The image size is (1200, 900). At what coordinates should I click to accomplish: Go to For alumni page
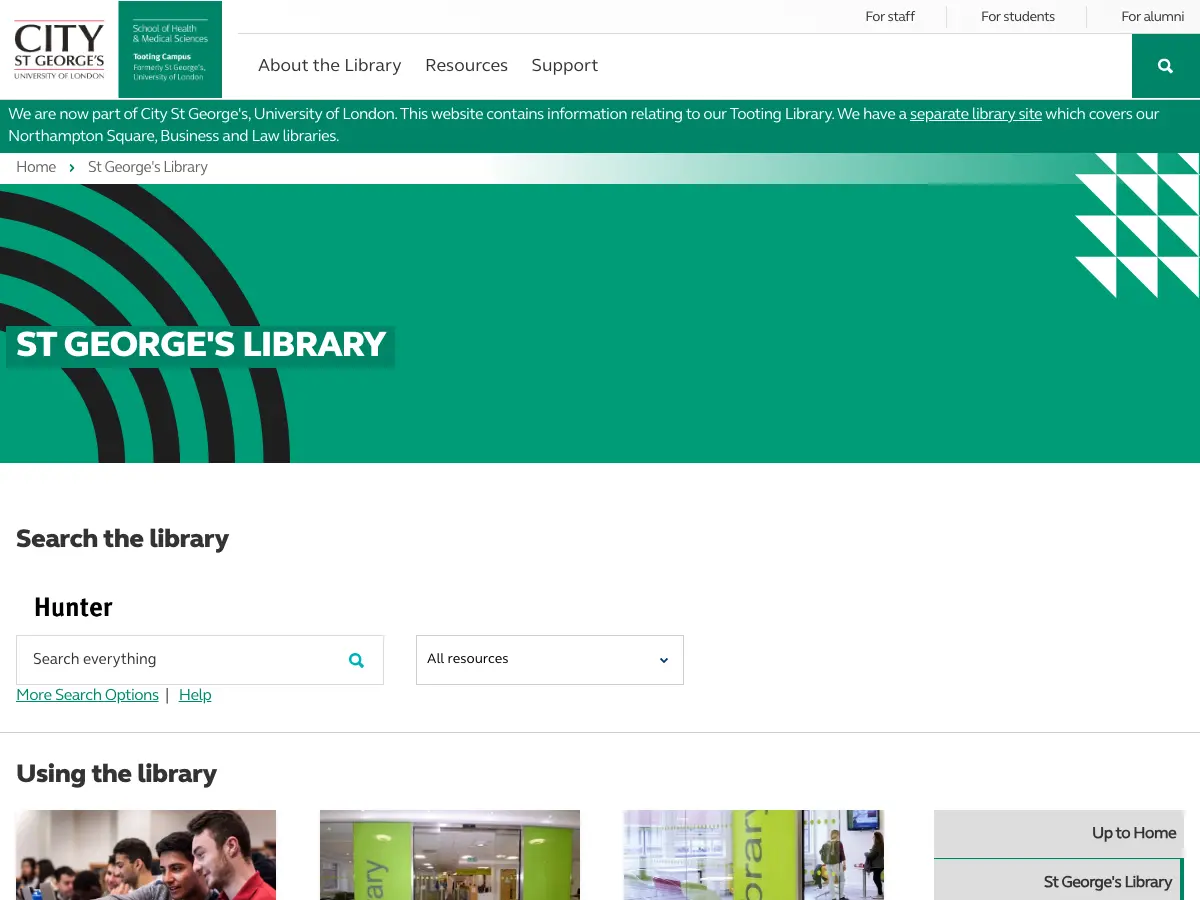(x=1152, y=16)
